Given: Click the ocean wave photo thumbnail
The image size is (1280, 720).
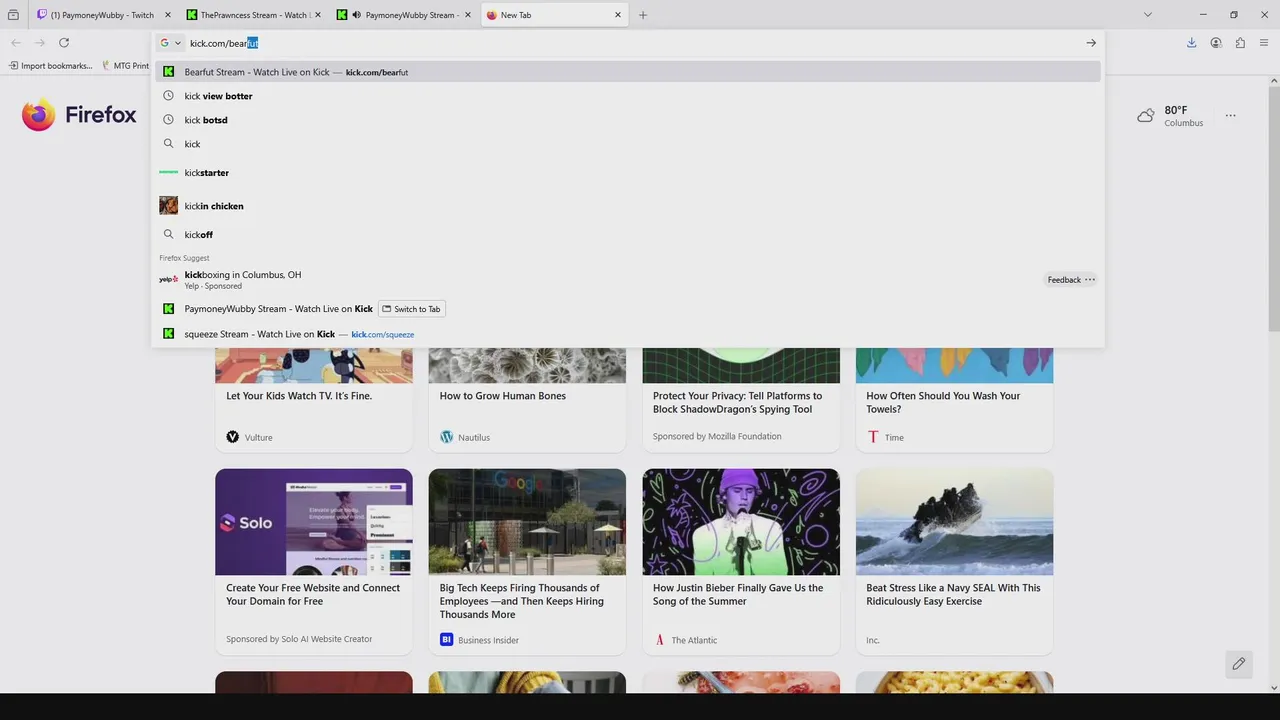Looking at the screenshot, I should coord(954,522).
